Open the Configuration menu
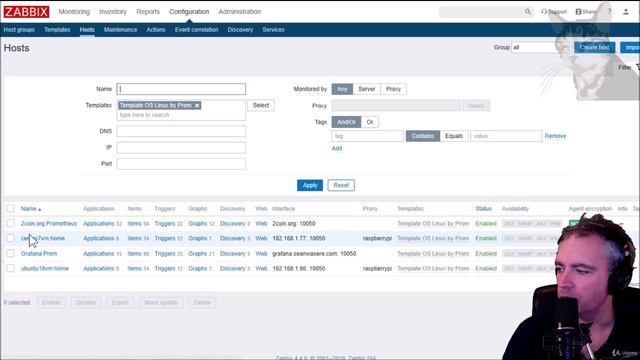The image size is (640, 360). [x=189, y=12]
